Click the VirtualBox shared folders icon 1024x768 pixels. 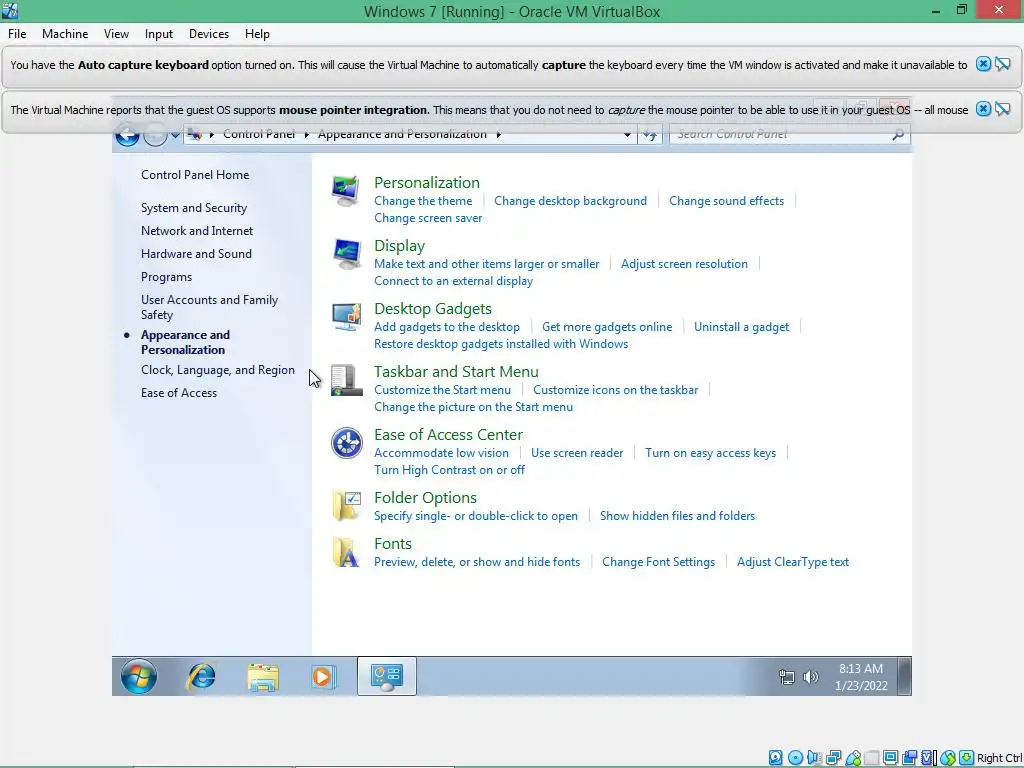click(872, 758)
